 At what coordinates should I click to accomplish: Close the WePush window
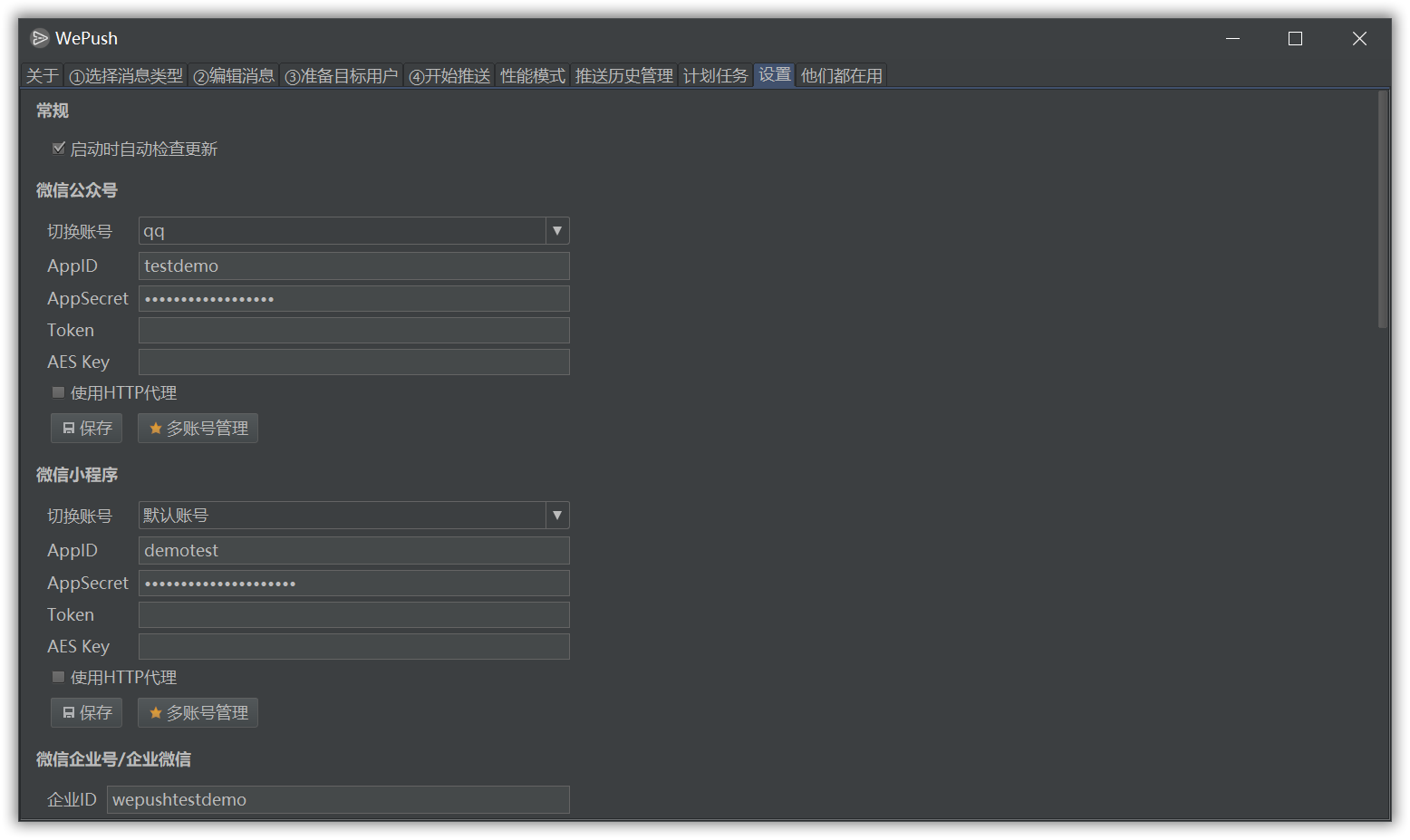(1359, 38)
